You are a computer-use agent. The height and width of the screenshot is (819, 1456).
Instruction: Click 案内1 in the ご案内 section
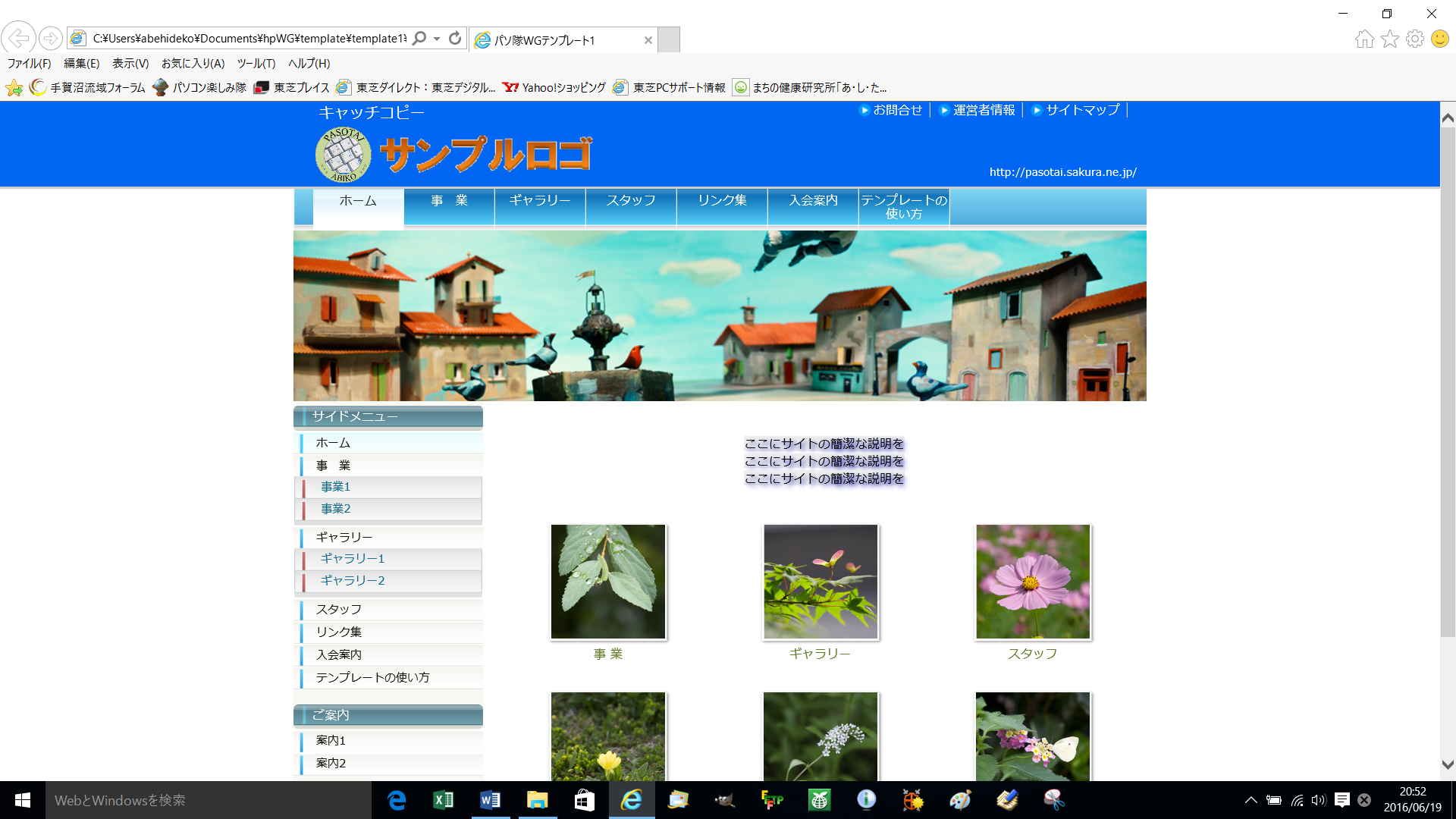388,741
